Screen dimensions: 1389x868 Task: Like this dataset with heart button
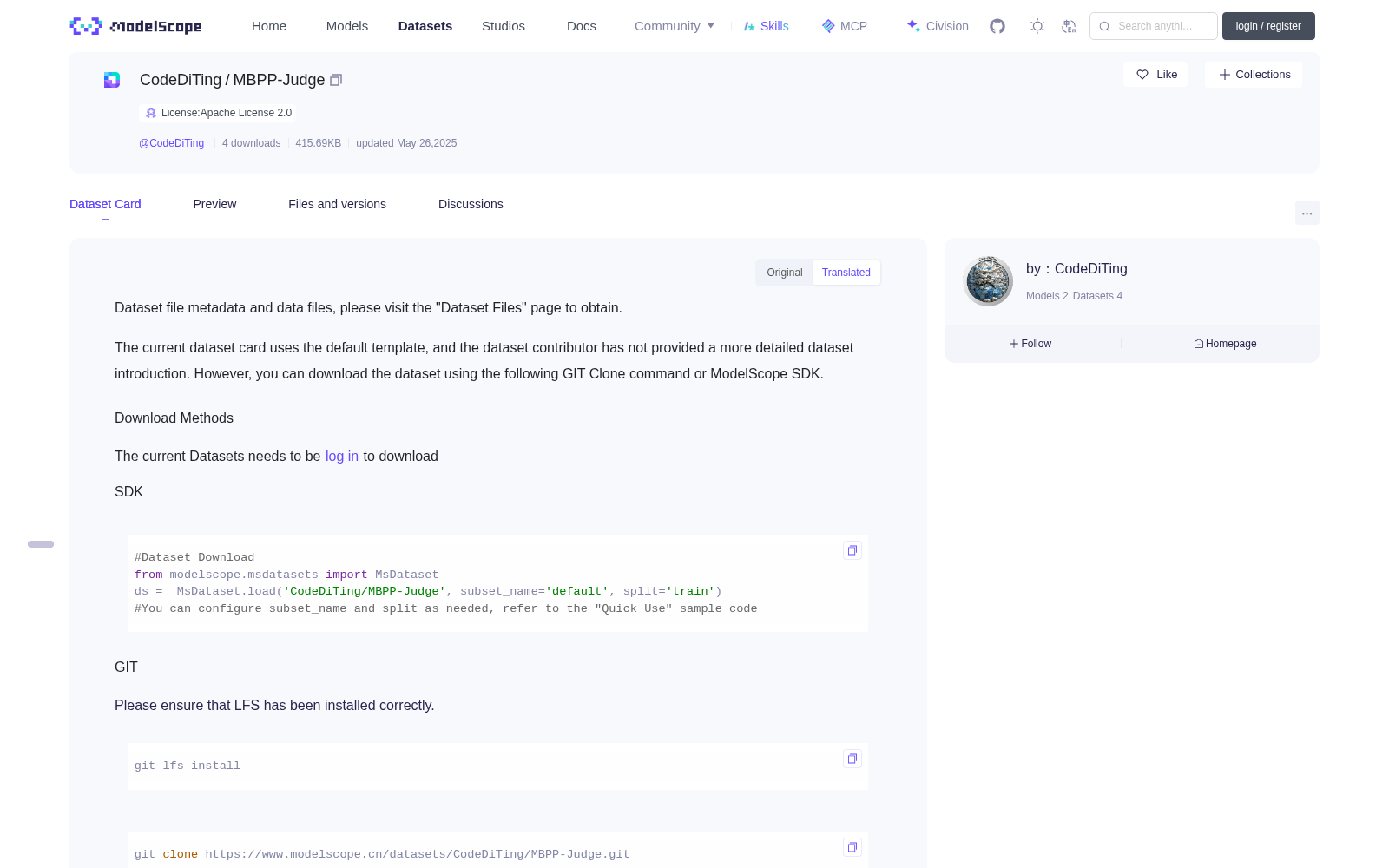pos(1155,75)
